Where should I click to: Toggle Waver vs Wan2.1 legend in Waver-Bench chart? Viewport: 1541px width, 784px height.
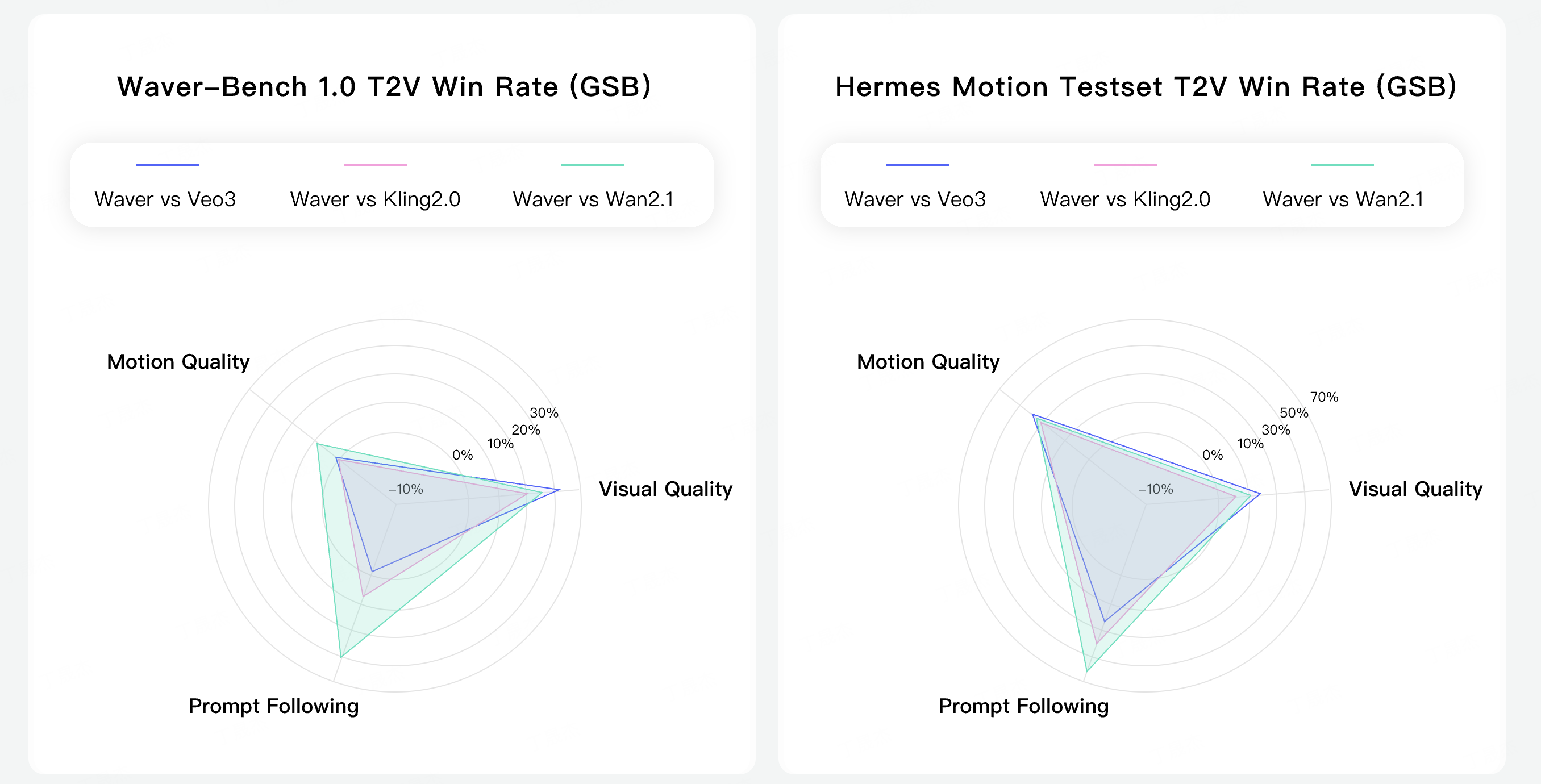point(593,199)
